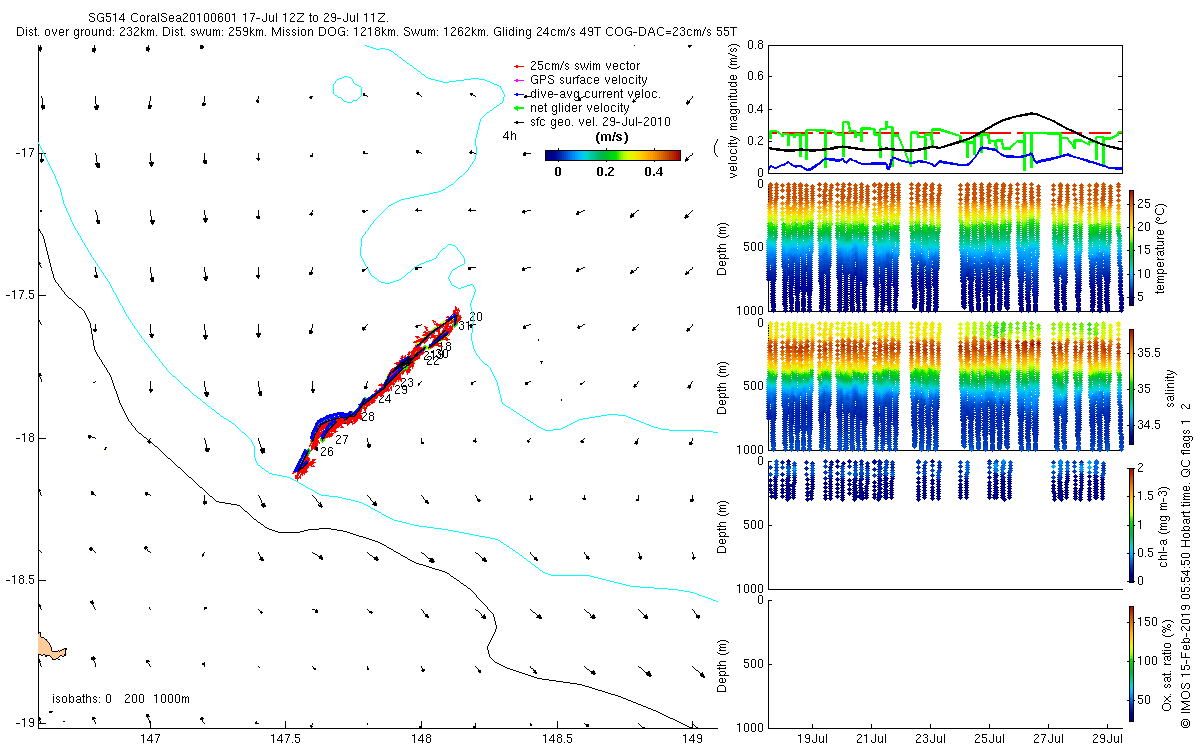Select 'sfc geo. vel. 29-Jul-2010' legend entry
Image resolution: width=1200 pixels, height=750 pixels.
(x=600, y=122)
